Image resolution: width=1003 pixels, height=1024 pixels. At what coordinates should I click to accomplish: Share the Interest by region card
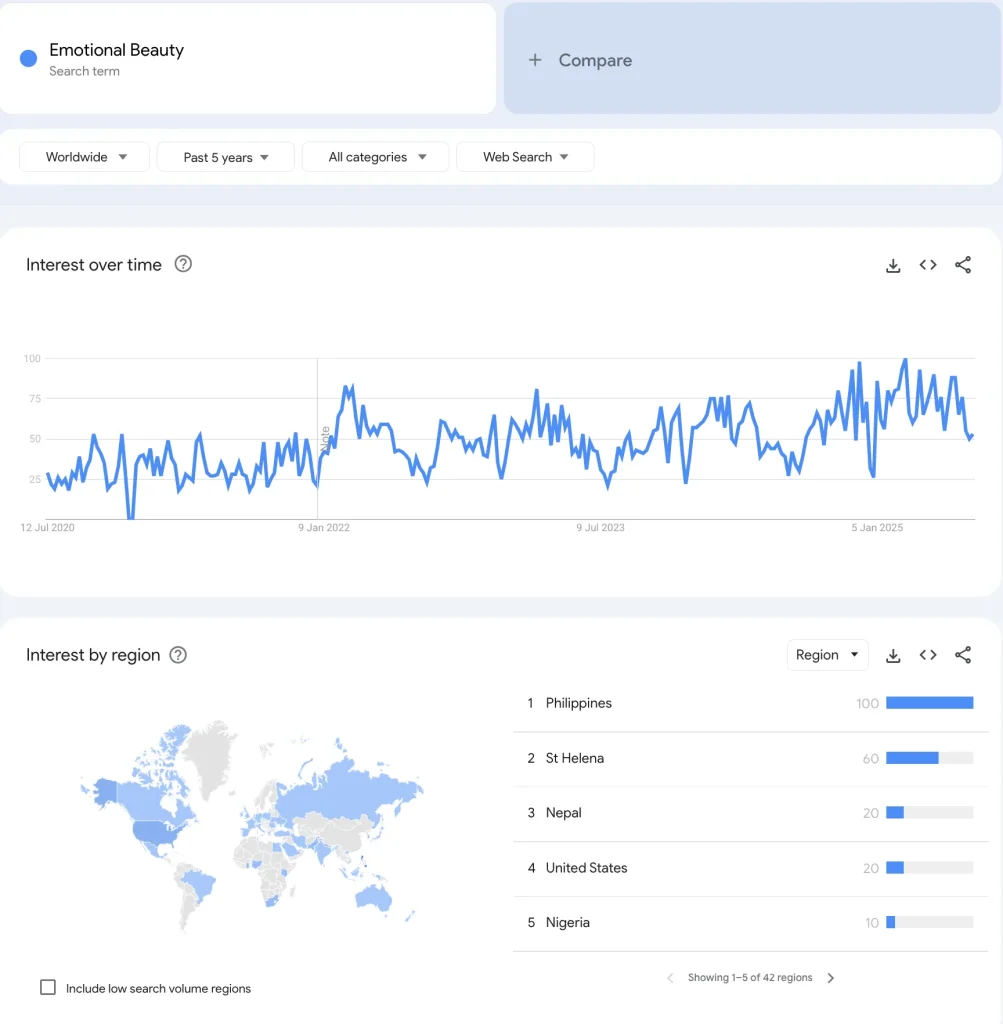pos(963,655)
